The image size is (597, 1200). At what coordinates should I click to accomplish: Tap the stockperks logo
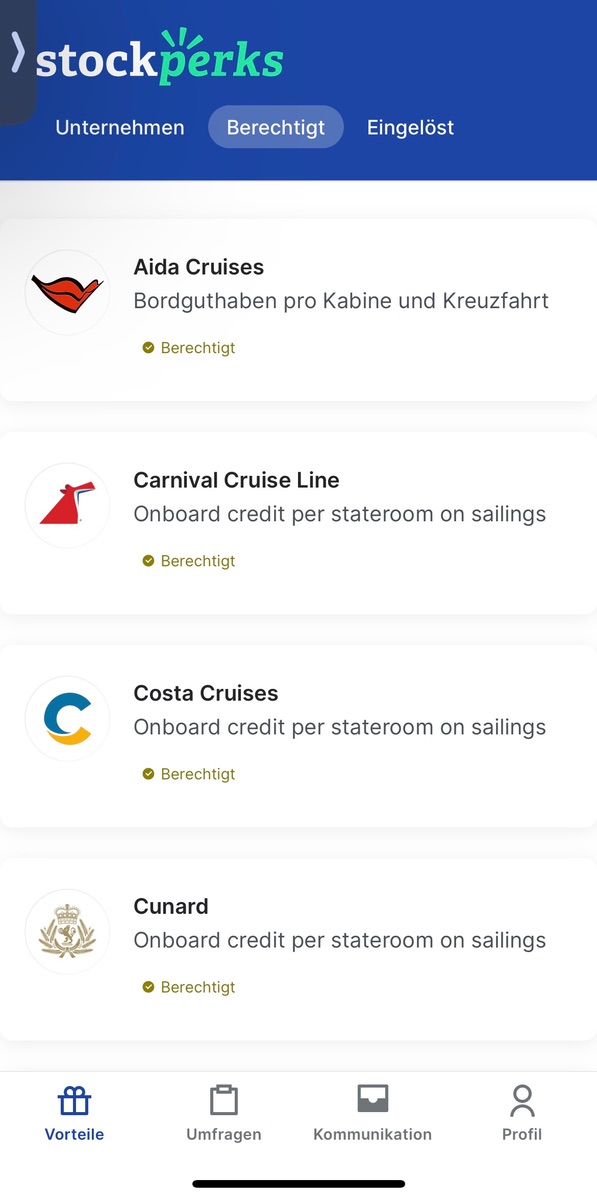pos(160,57)
